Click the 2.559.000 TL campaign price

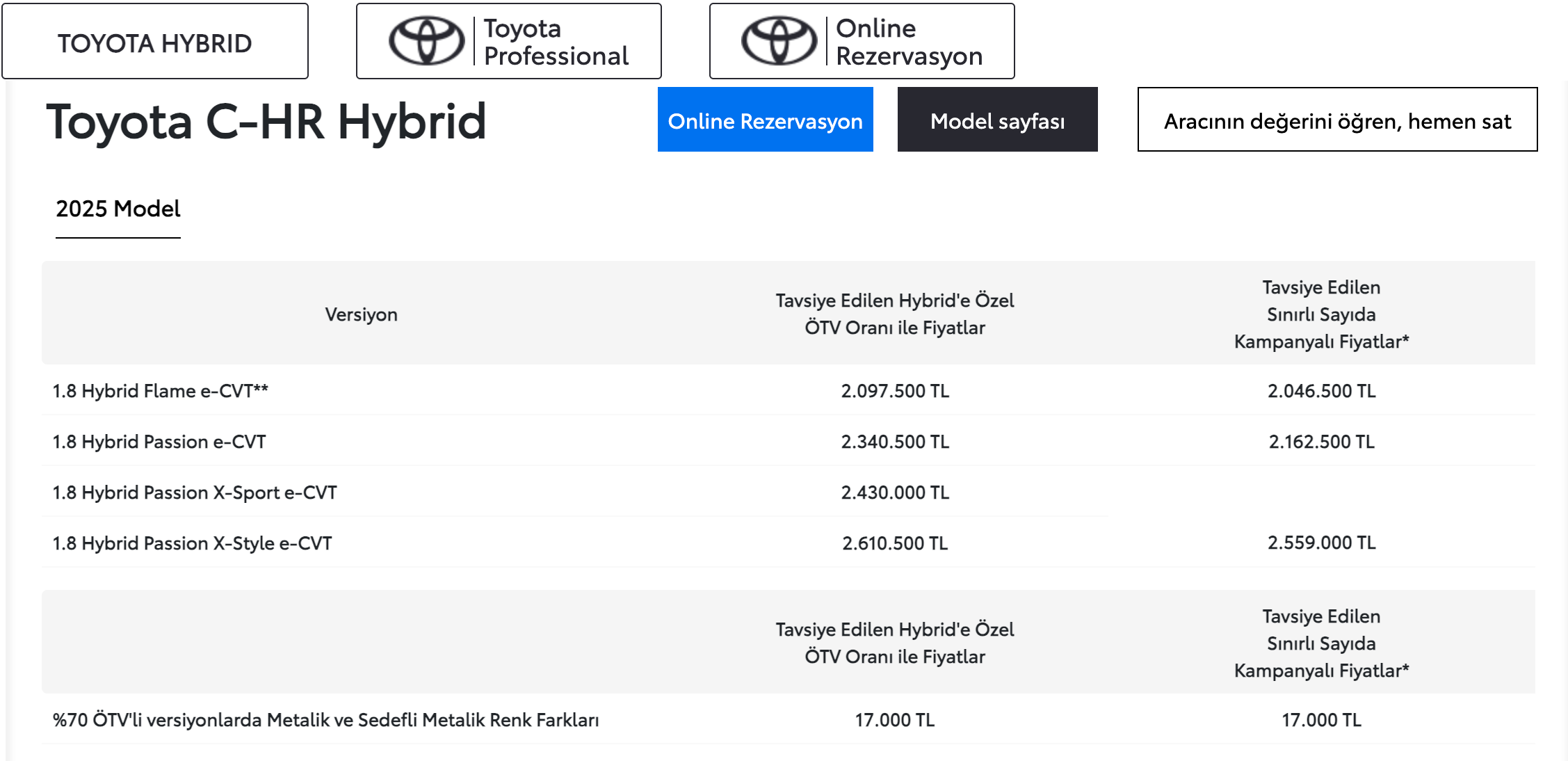click(1321, 543)
